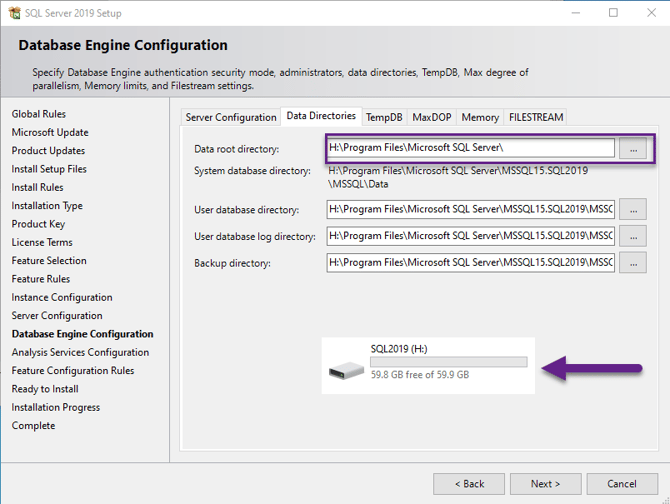Open the TempDB tab

click(x=384, y=117)
